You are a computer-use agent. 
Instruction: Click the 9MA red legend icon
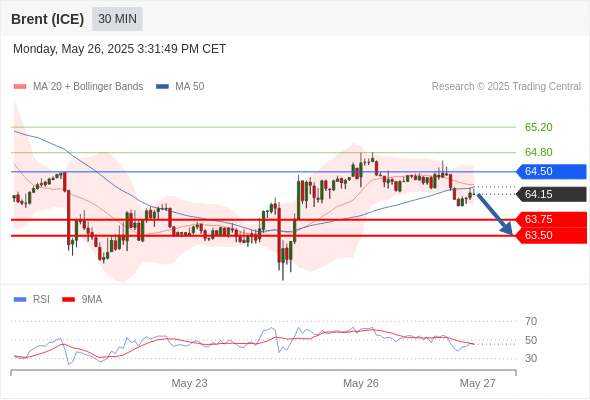[x=68, y=300]
